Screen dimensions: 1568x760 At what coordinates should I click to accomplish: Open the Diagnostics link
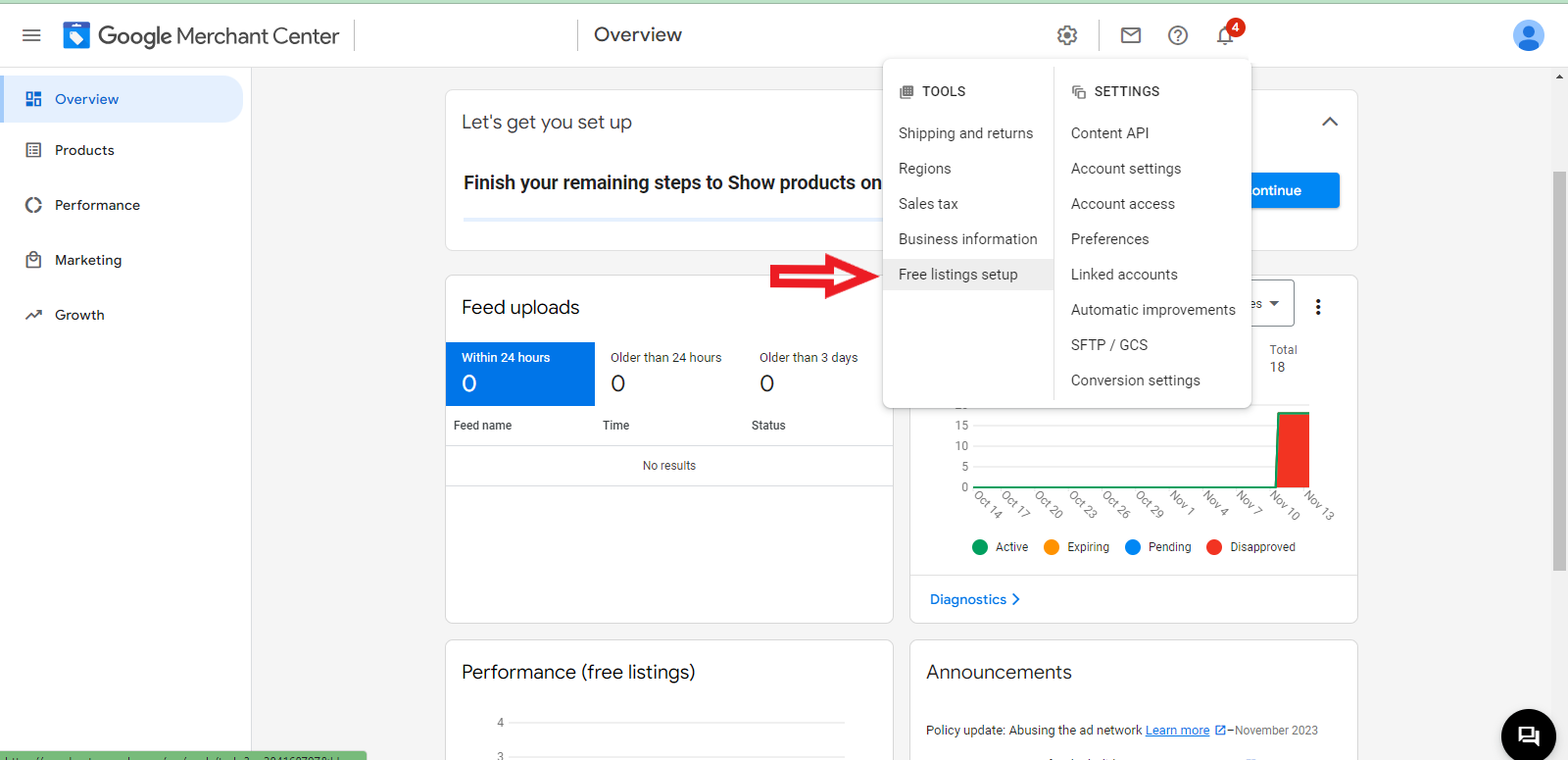coord(975,599)
